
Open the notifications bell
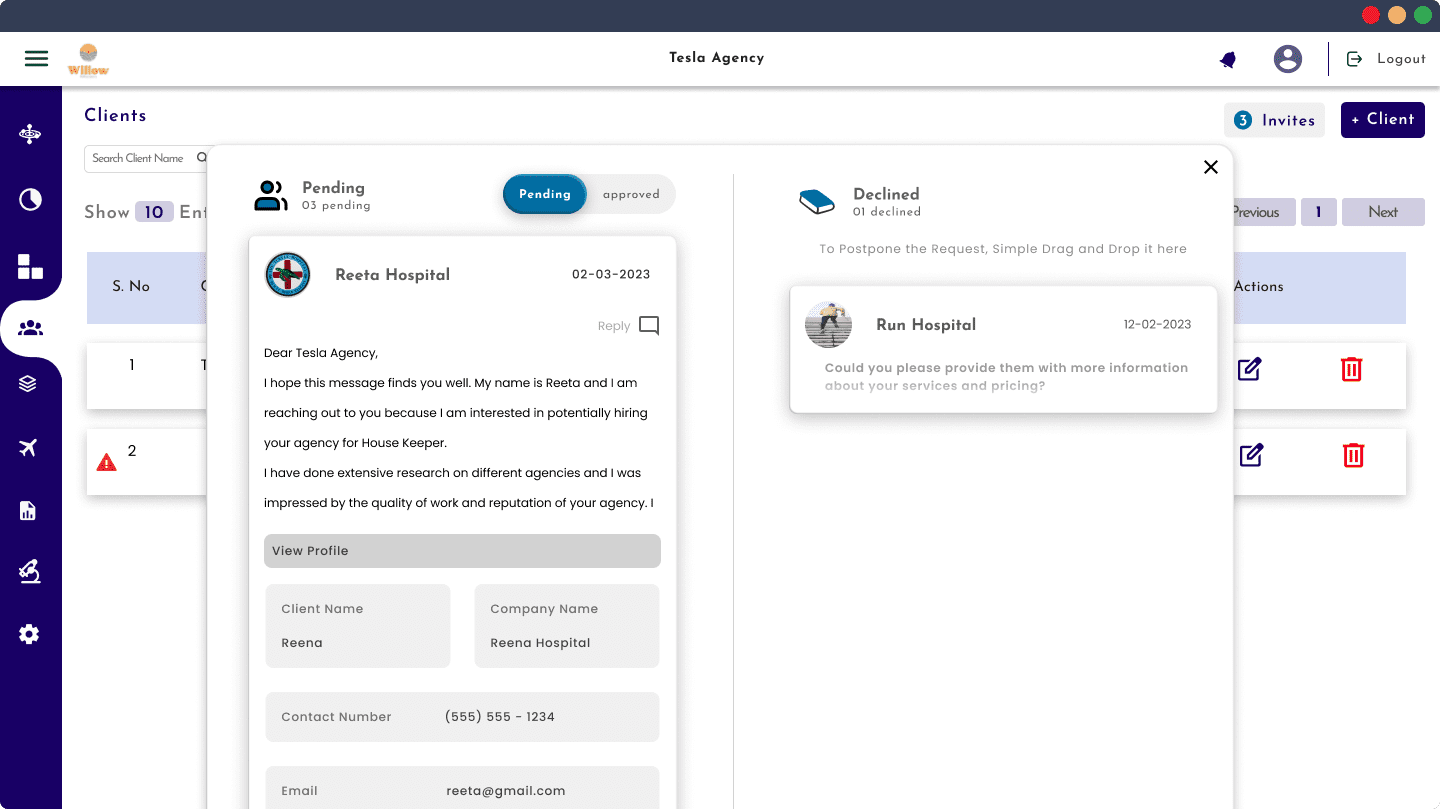[x=1228, y=60]
